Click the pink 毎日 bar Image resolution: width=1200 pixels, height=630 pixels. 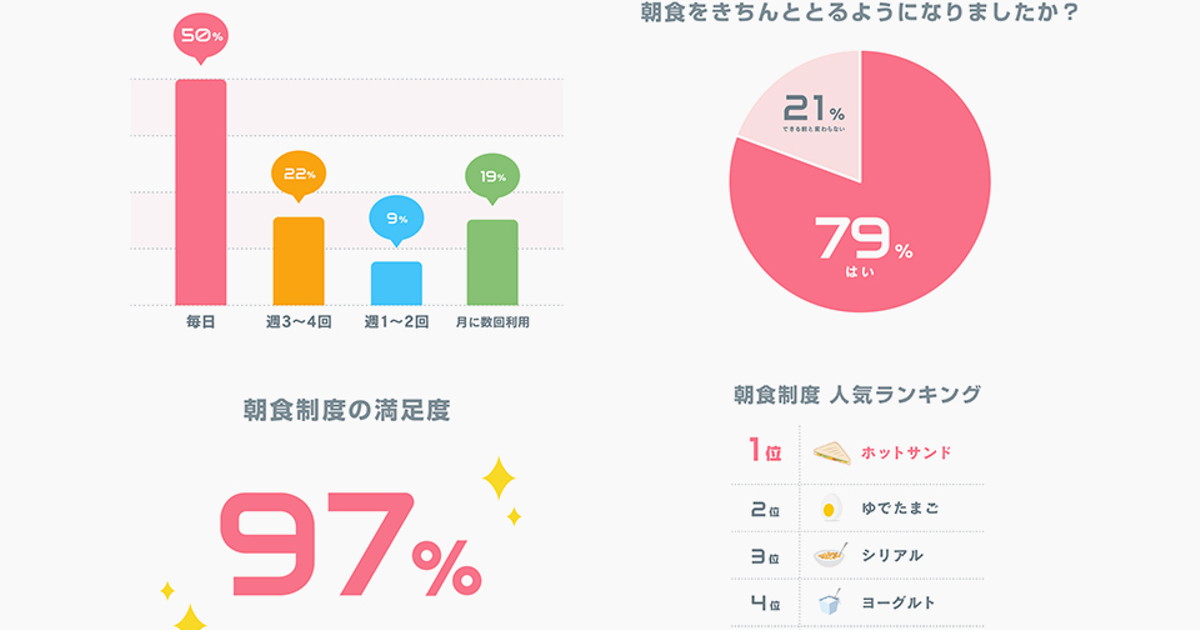pos(201,192)
